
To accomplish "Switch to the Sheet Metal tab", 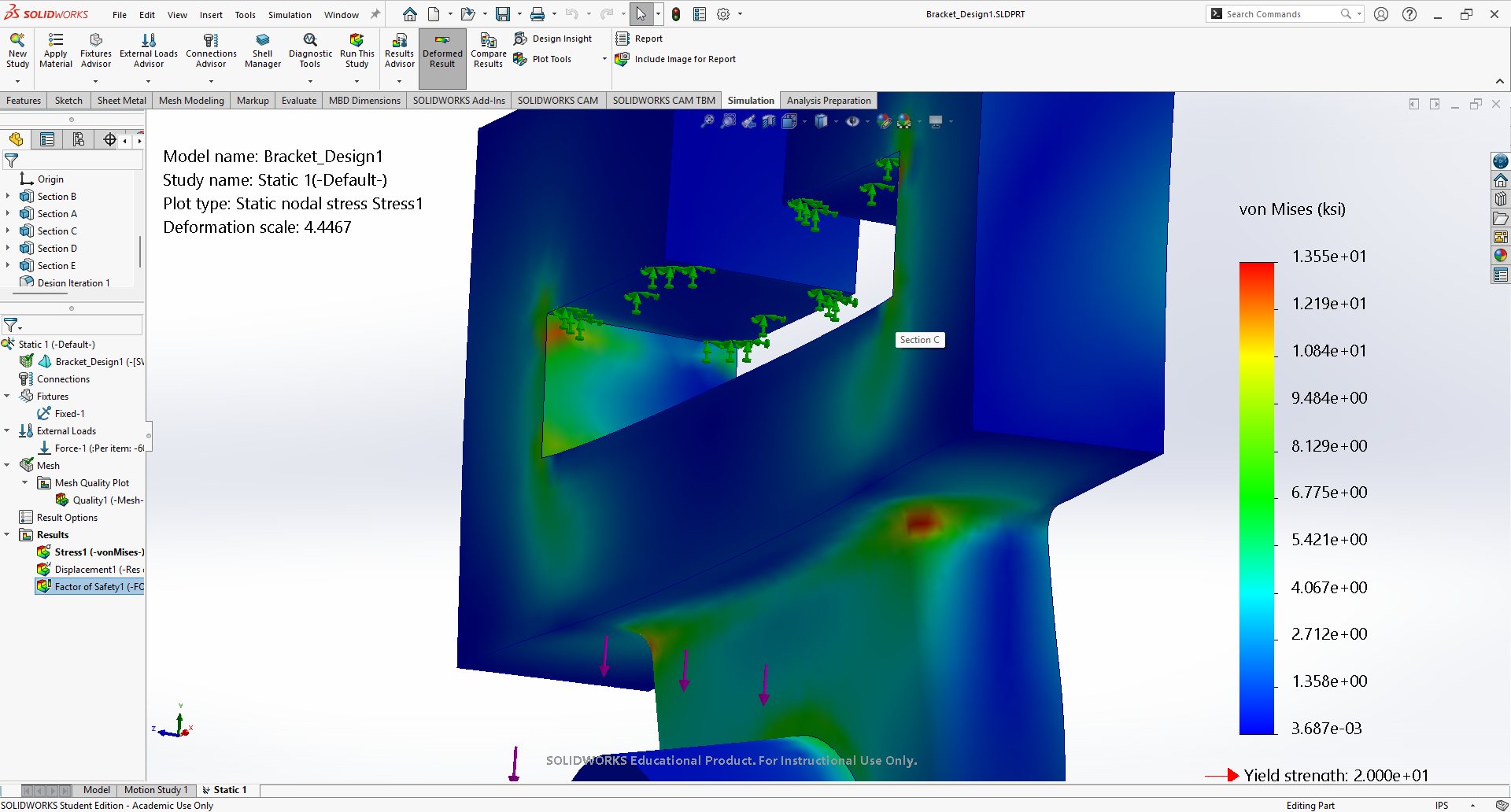I will click(x=122, y=101).
